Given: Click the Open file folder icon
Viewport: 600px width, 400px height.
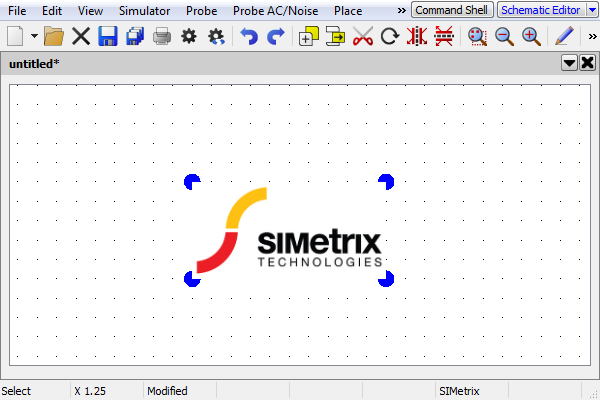Looking at the screenshot, I should (54, 37).
